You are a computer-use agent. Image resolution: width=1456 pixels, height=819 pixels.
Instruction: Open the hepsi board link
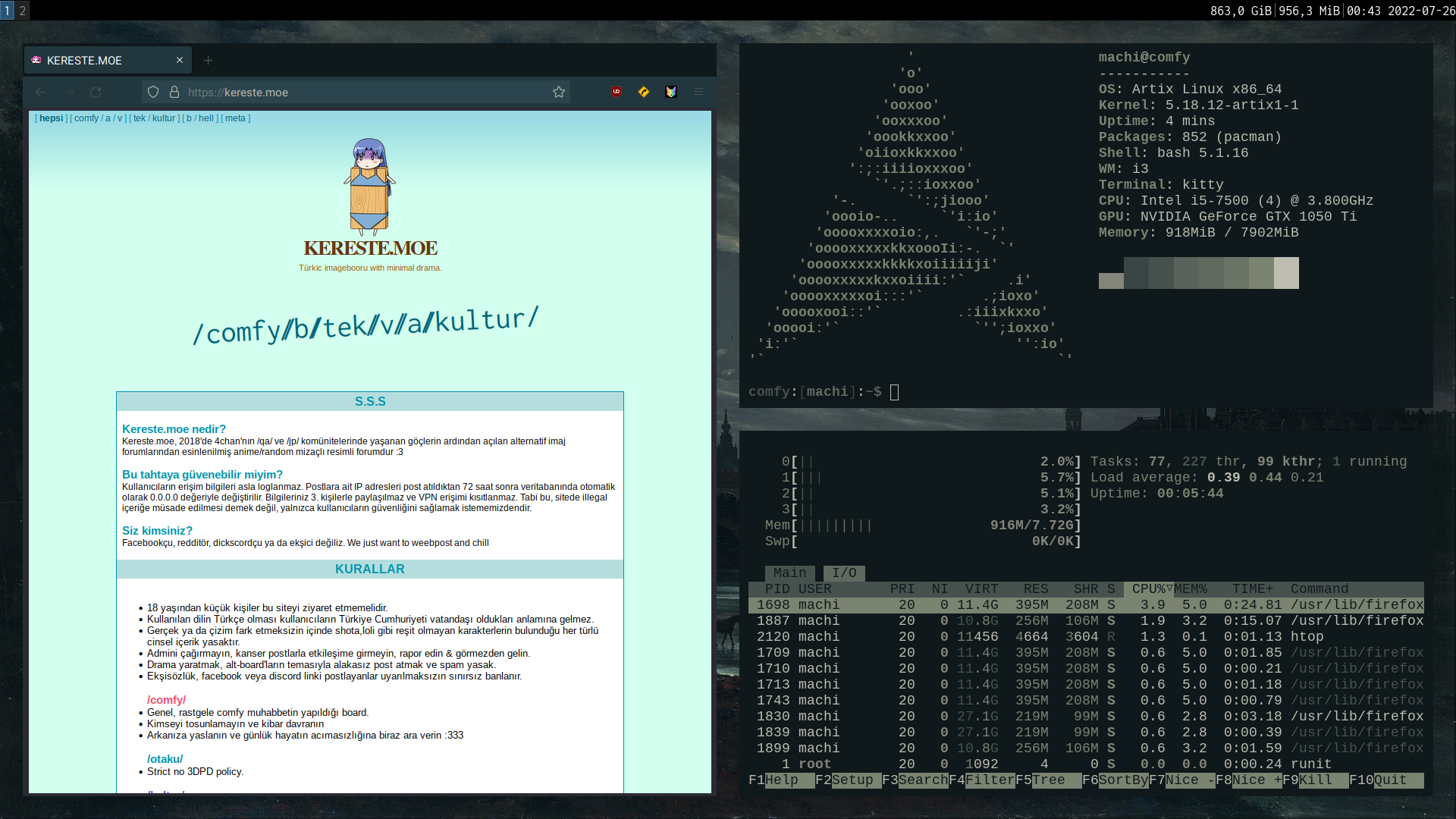point(52,118)
